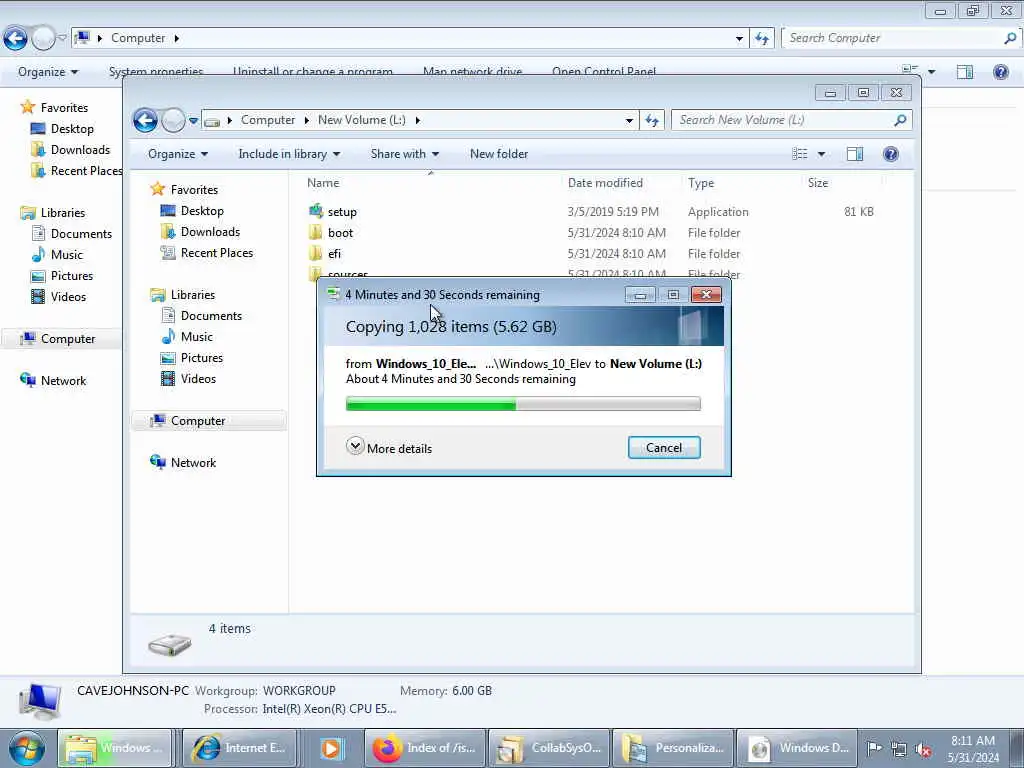1024x768 pixels.
Task: Open Documents in New Volume sidebar
Action: click(211, 315)
